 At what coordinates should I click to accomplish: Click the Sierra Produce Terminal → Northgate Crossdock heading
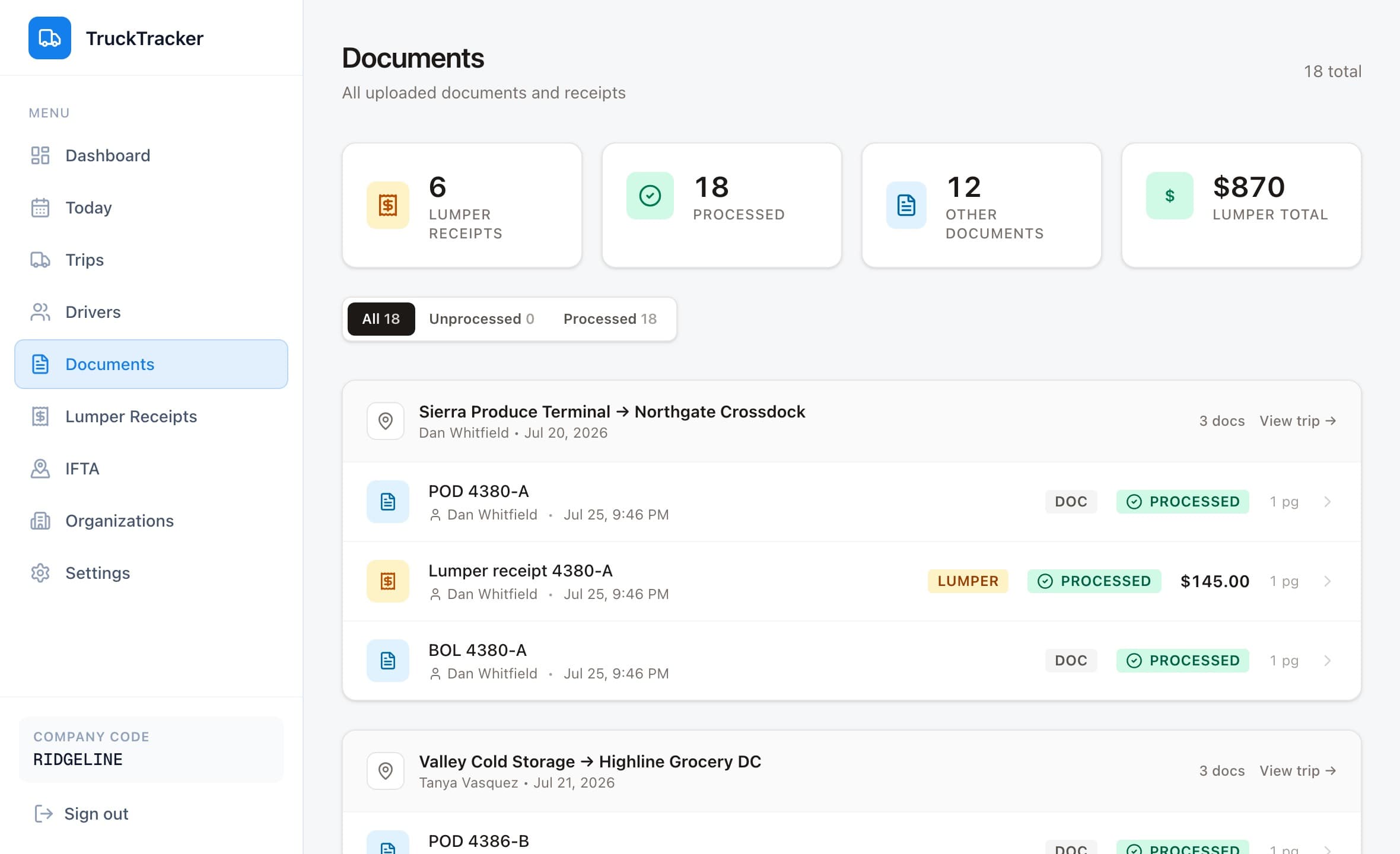612,412
